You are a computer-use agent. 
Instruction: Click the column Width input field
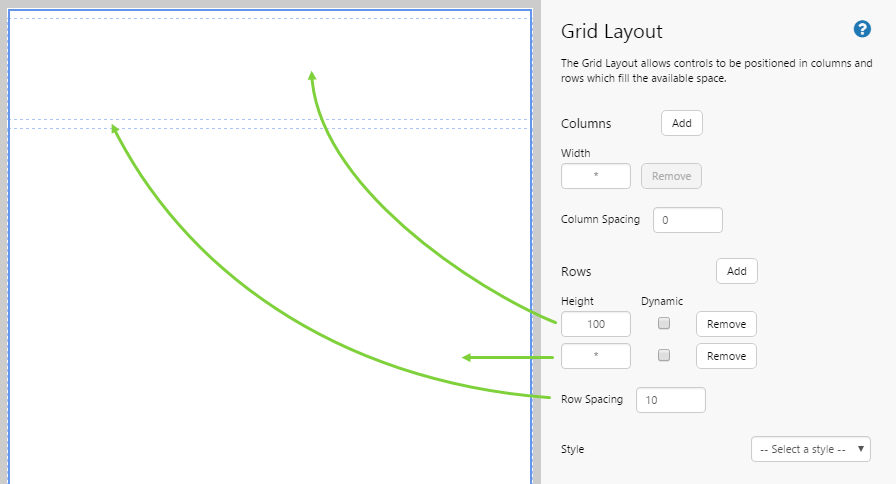tap(596, 176)
